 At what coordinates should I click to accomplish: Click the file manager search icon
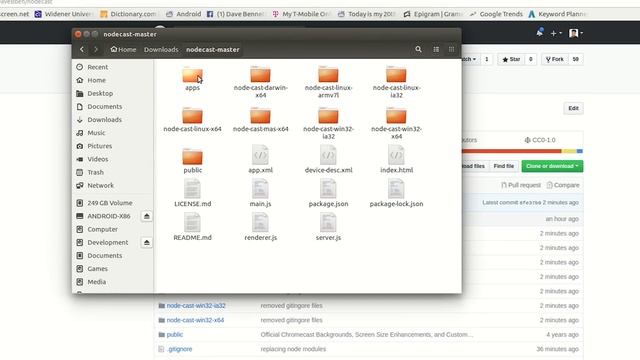(418, 49)
